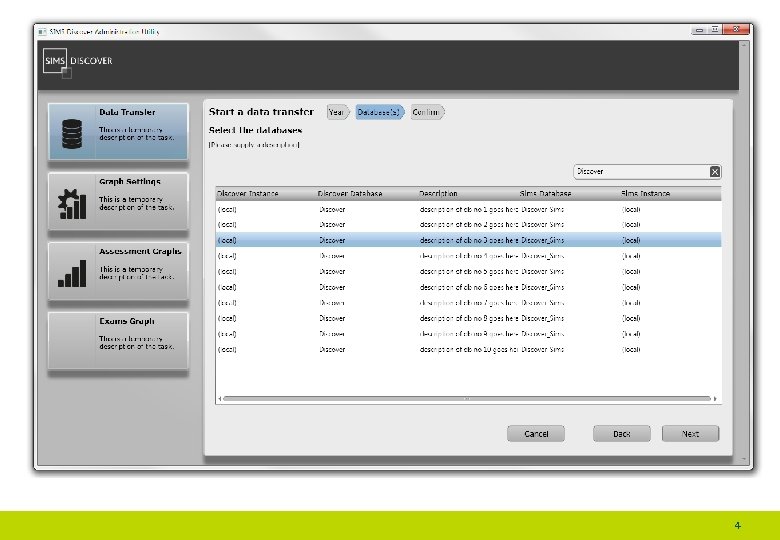The image size is (780, 540).
Task: Click the title bar application icon
Action: click(x=42, y=32)
